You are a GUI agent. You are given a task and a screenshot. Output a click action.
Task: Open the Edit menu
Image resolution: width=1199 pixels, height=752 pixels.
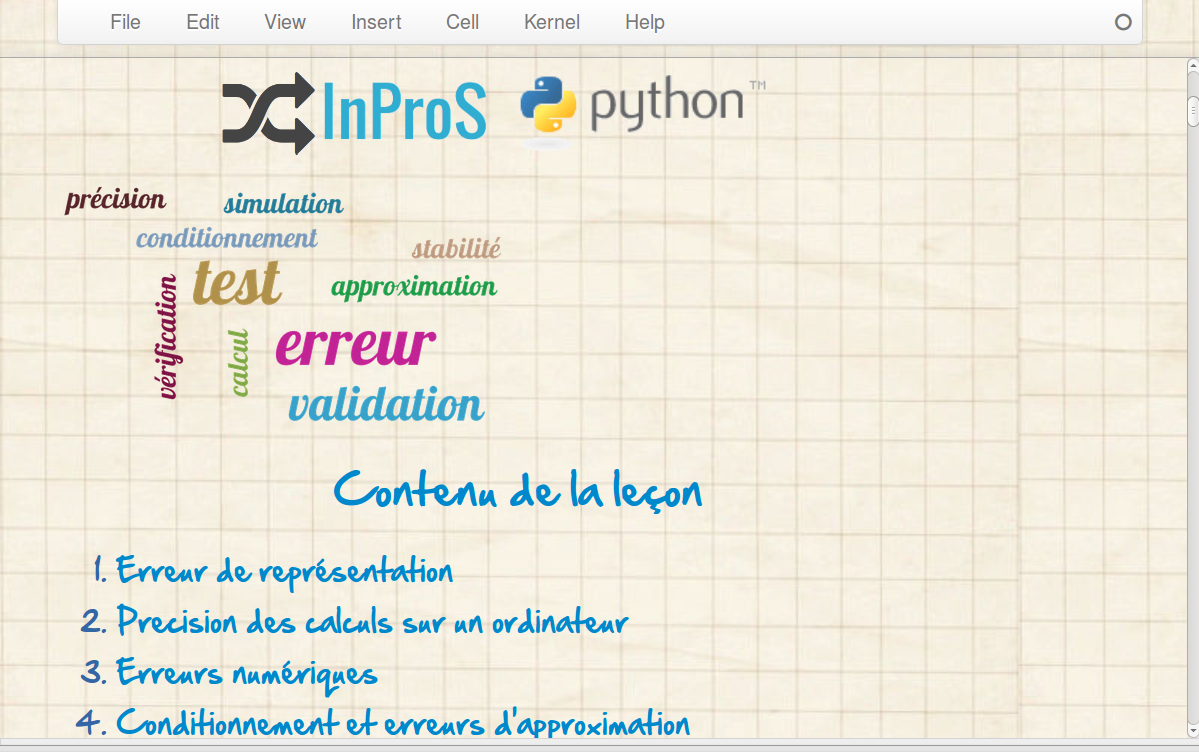pyautogui.click(x=202, y=22)
